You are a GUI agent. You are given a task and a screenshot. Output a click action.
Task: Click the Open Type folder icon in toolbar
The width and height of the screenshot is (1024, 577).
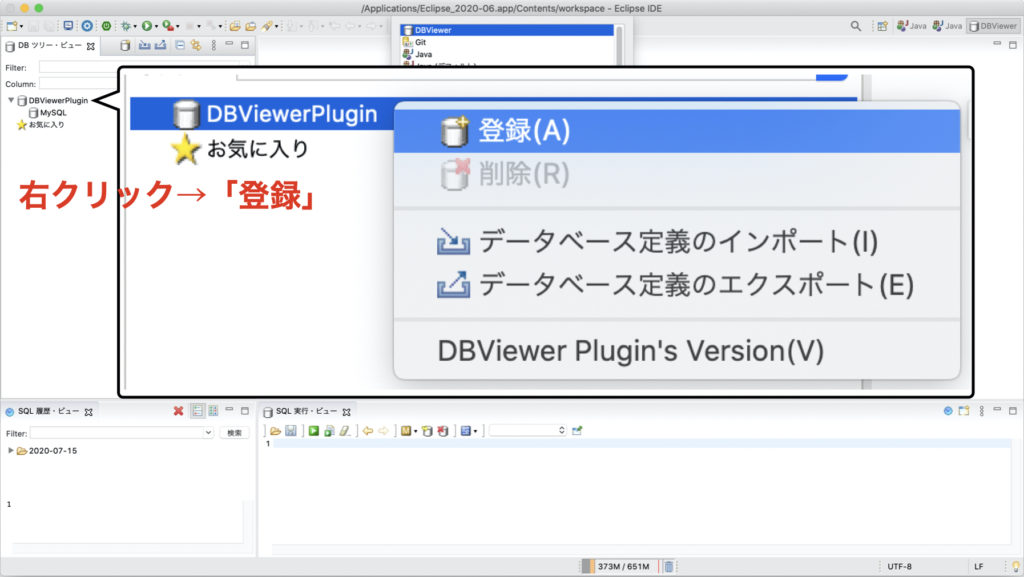[234, 26]
